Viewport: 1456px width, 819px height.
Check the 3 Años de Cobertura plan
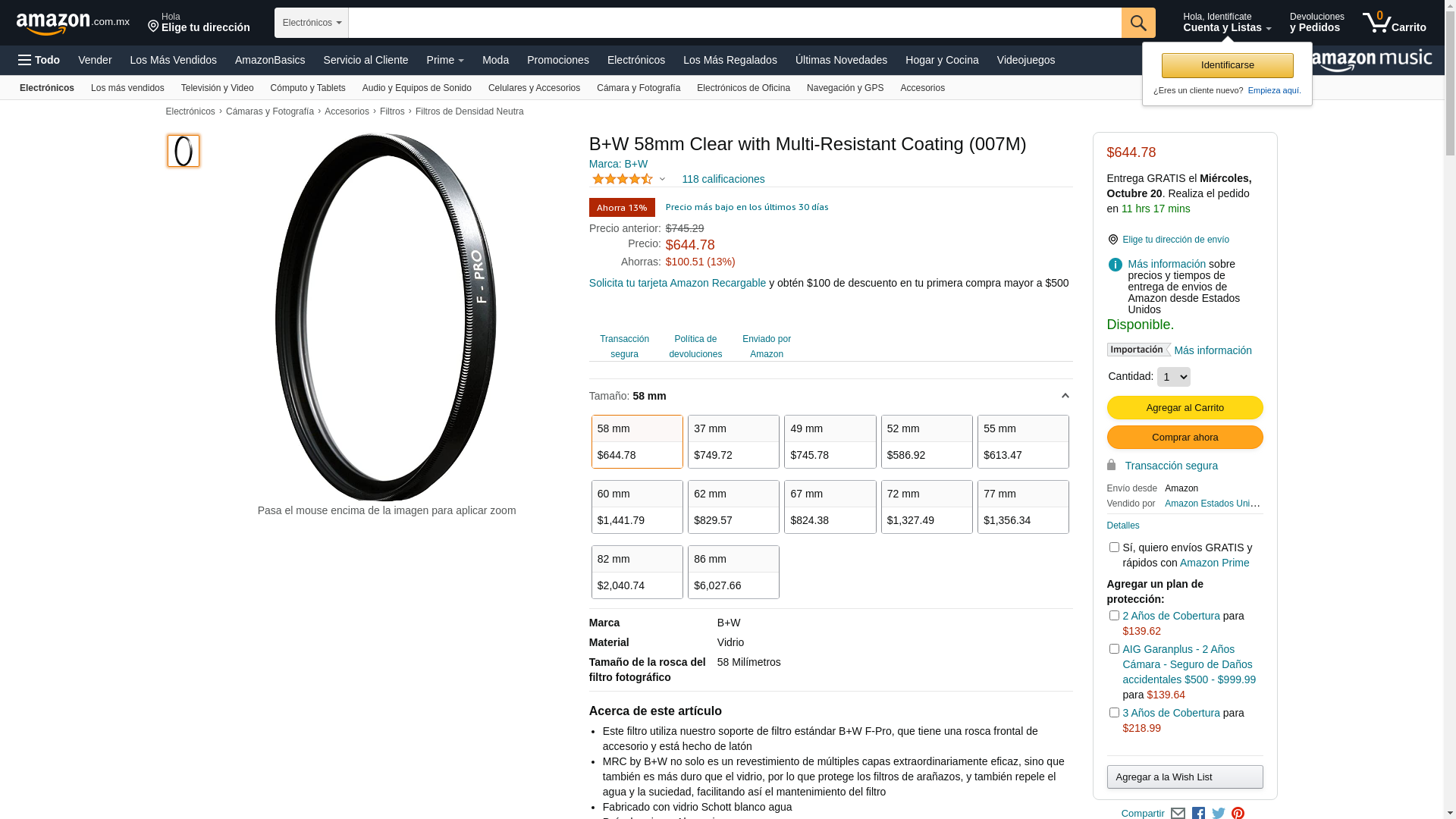(1114, 713)
